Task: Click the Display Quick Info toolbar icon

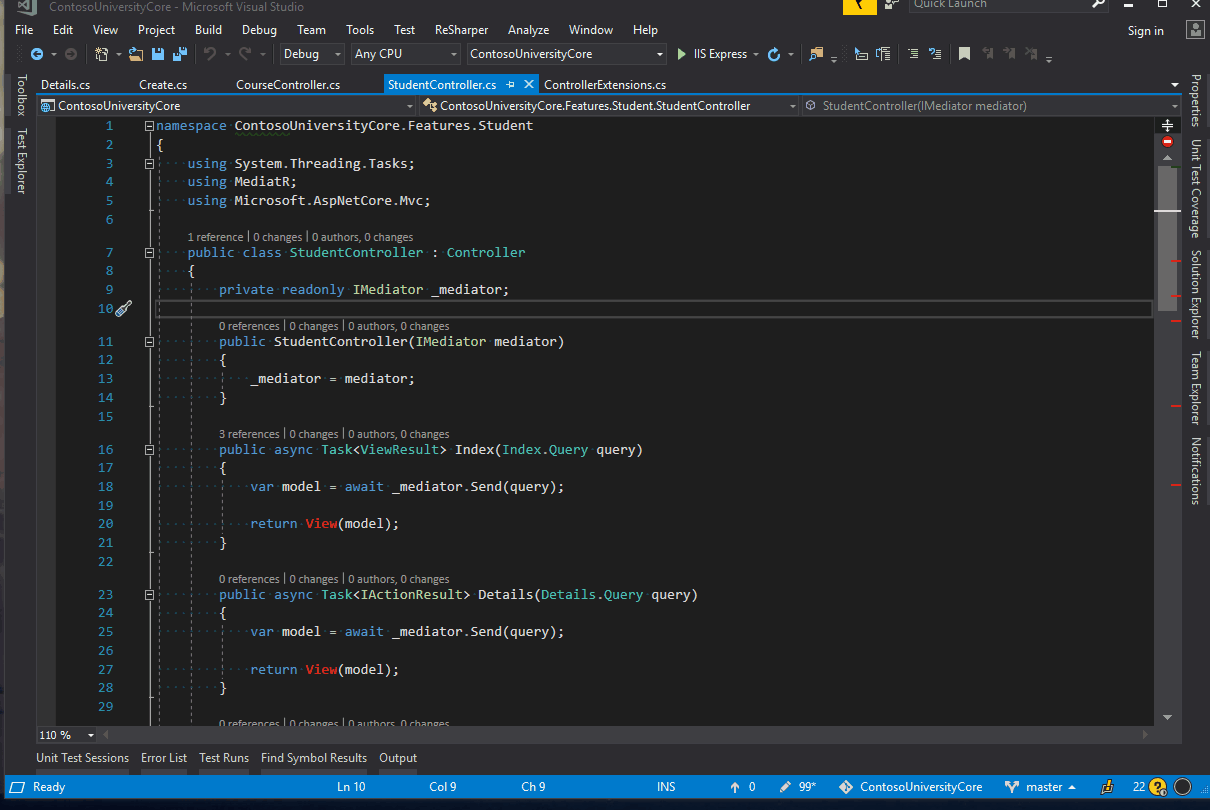Action: coord(862,54)
